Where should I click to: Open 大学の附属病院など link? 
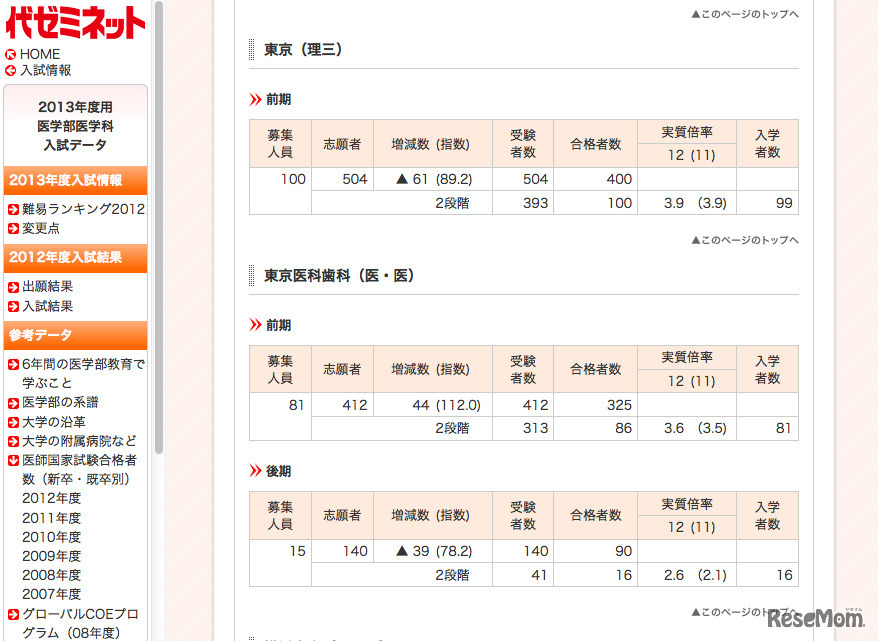tap(79, 441)
